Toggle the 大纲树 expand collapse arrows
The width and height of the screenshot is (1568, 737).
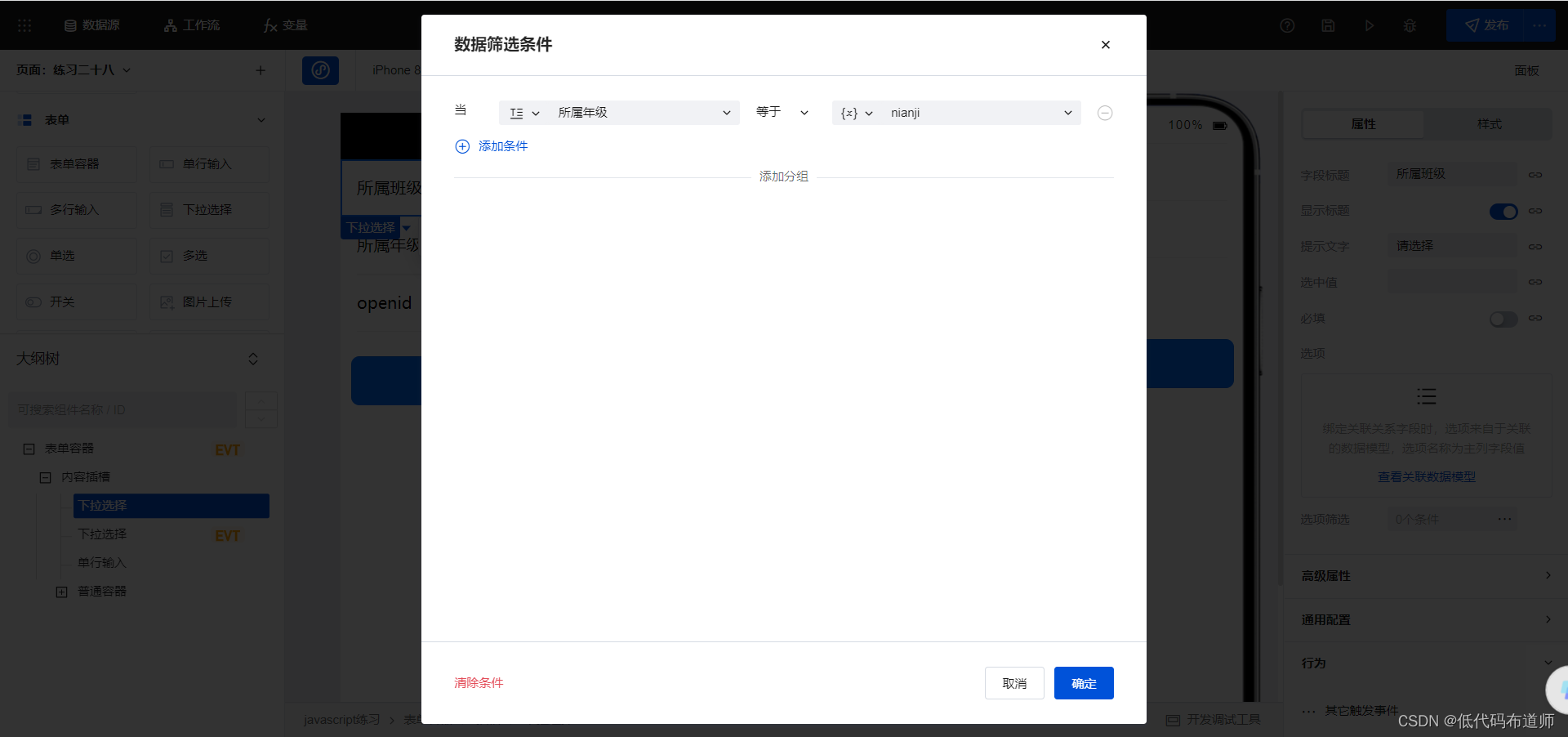pos(253,360)
